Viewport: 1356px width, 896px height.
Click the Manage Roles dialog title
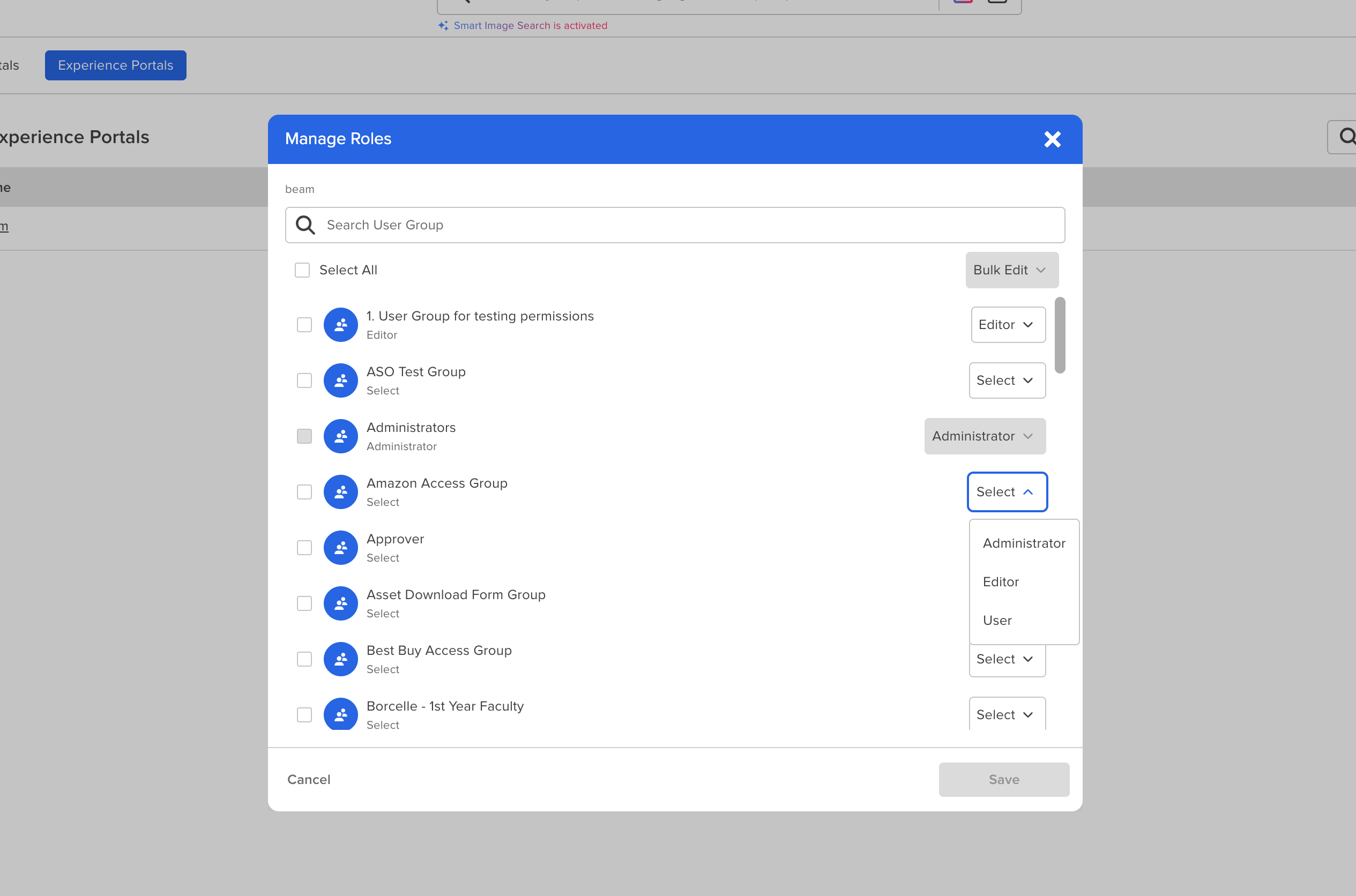click(x=338, y=139)
